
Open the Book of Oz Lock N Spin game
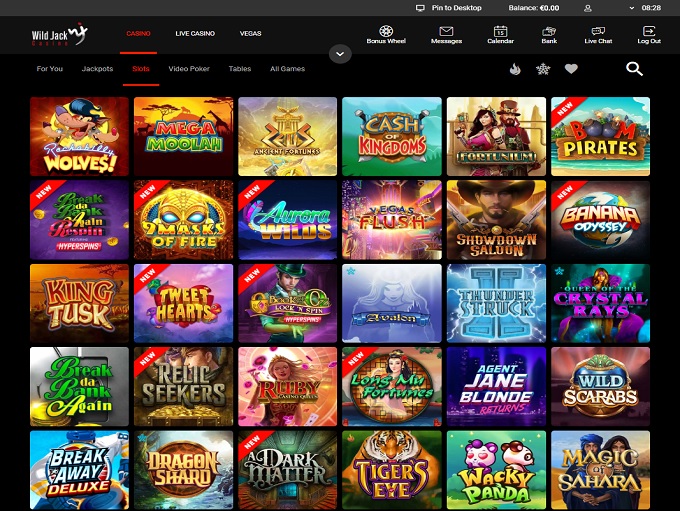tap(288, 303)
